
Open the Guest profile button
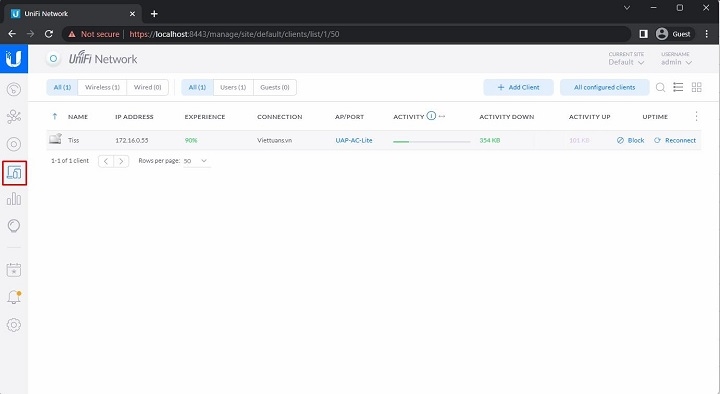[x=674, y=34]
